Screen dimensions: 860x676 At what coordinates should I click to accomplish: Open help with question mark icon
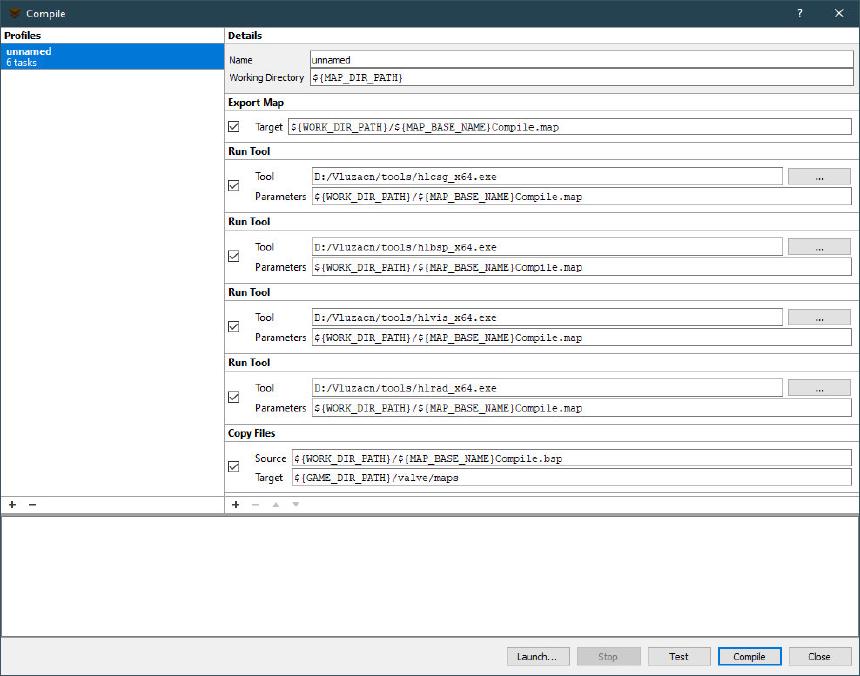(x=800, y=13)
